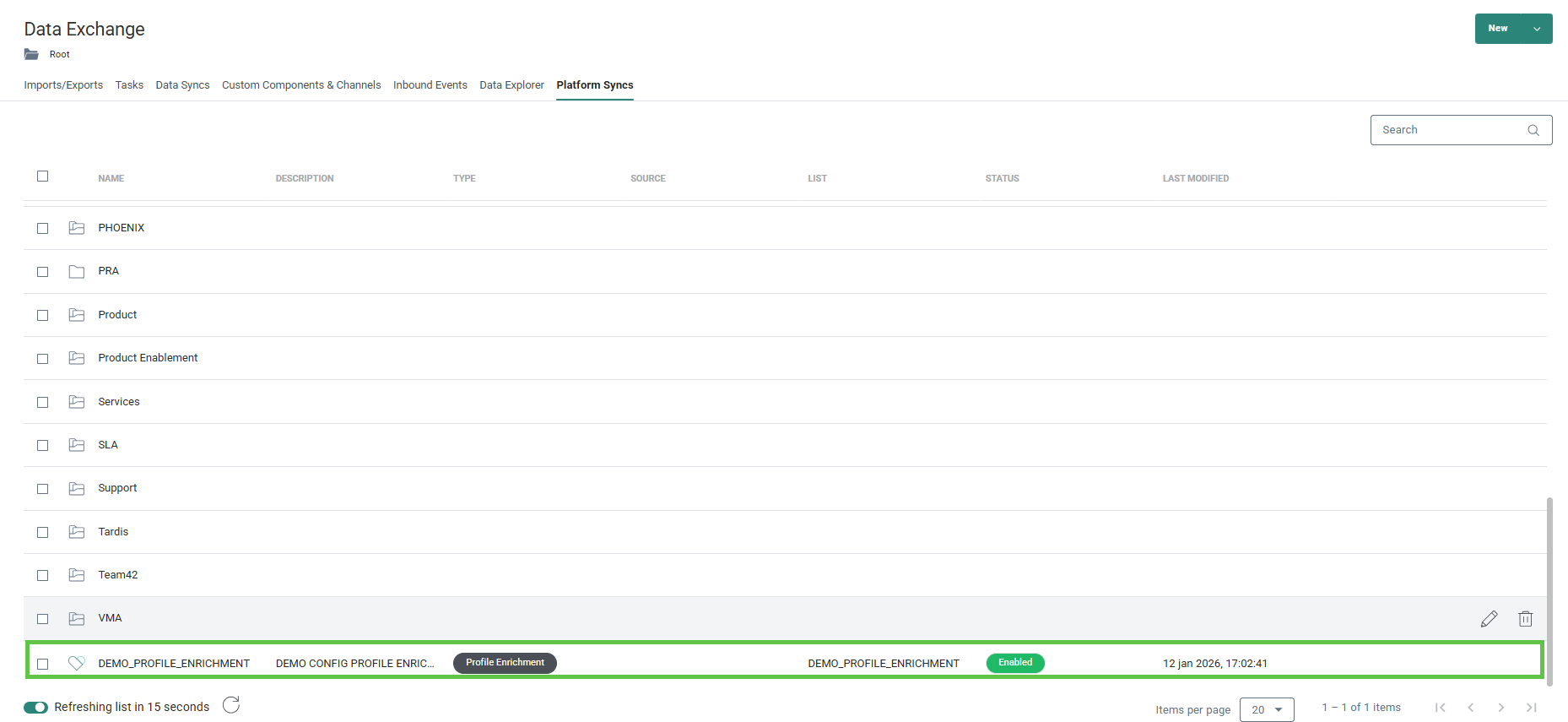Open Custom Components & Channels tab
The image size is (1568, 722).
pos(301,85)
